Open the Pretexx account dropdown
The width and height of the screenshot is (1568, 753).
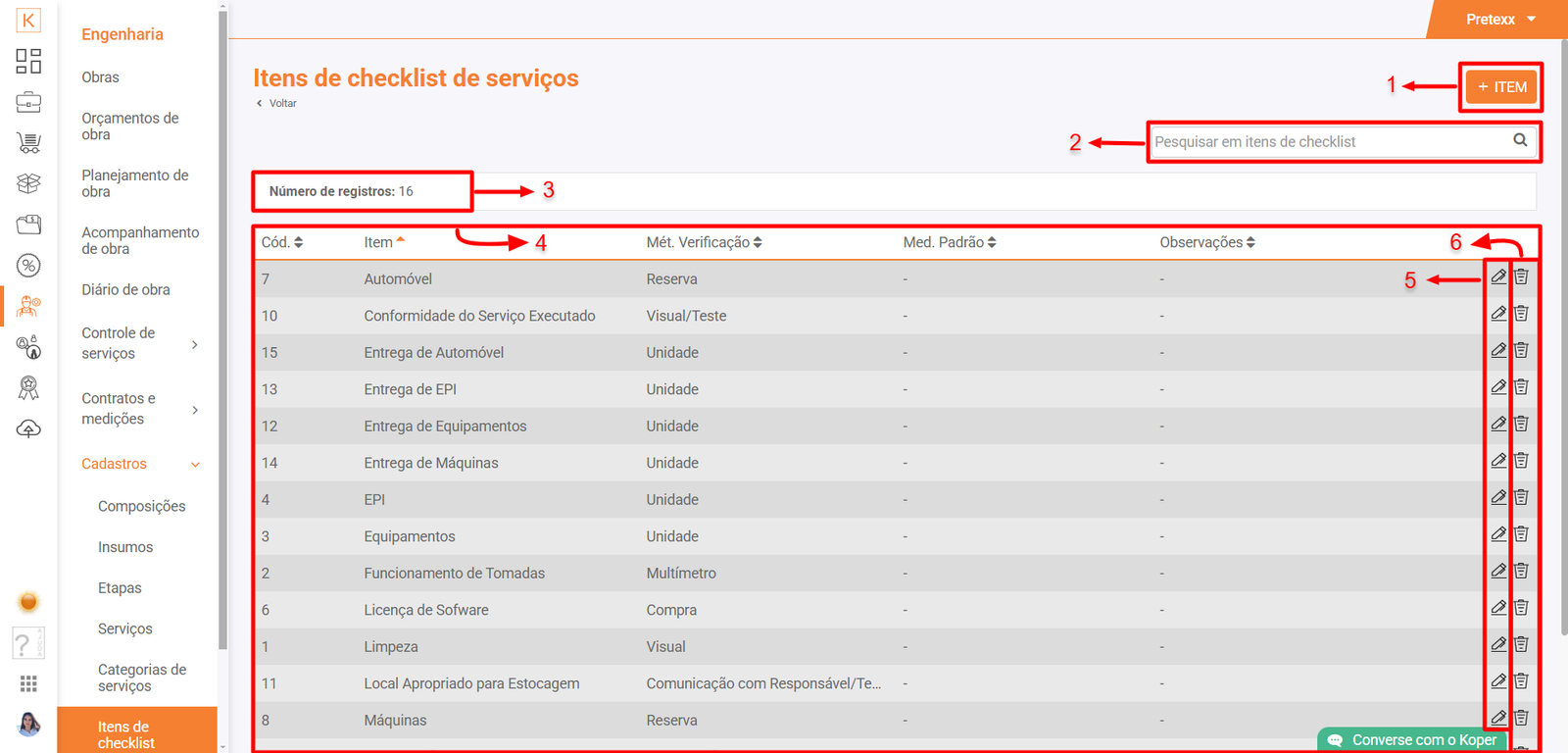click(1499, 20)
